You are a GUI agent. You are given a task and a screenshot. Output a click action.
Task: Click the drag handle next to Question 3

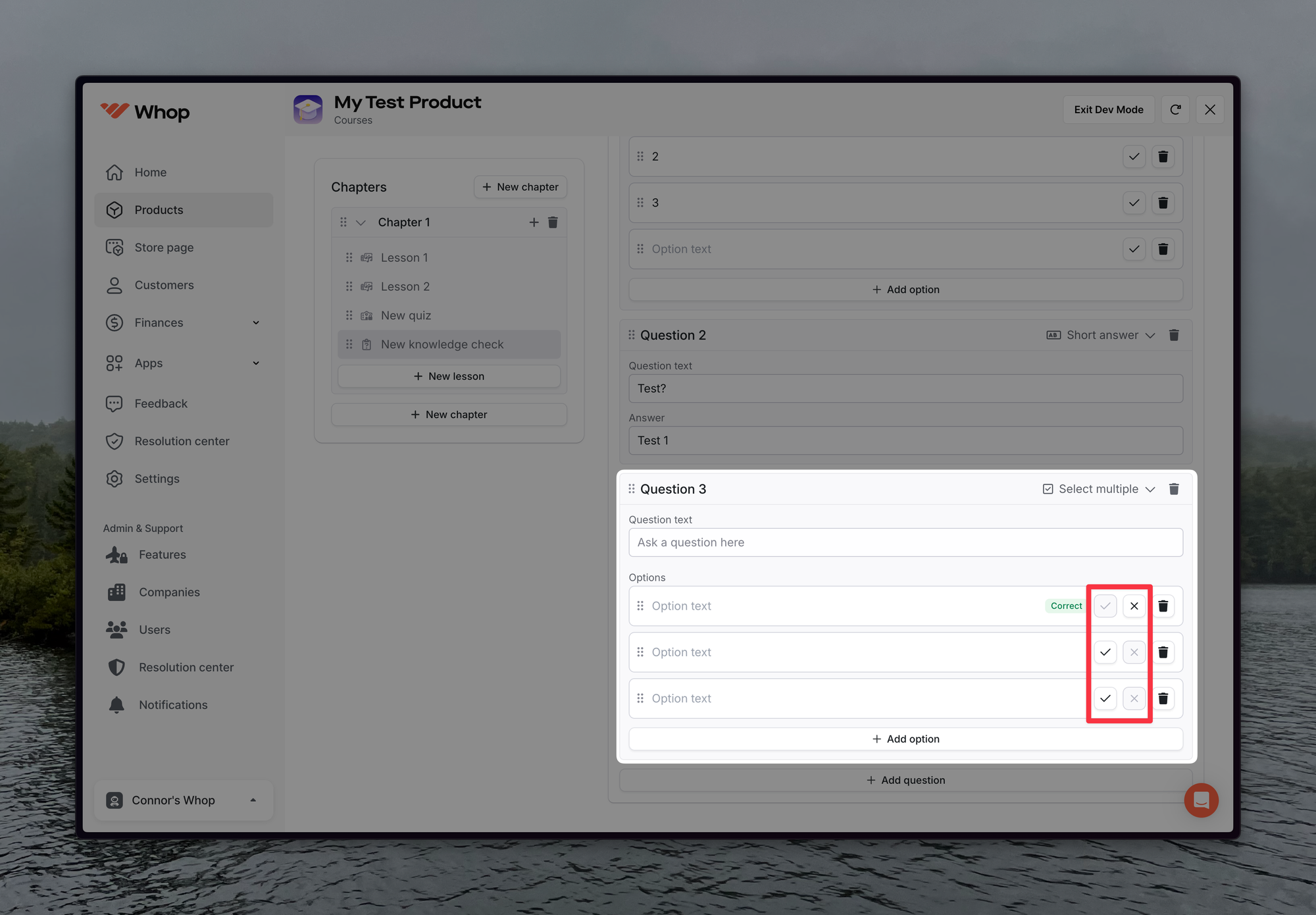[631, 489]
